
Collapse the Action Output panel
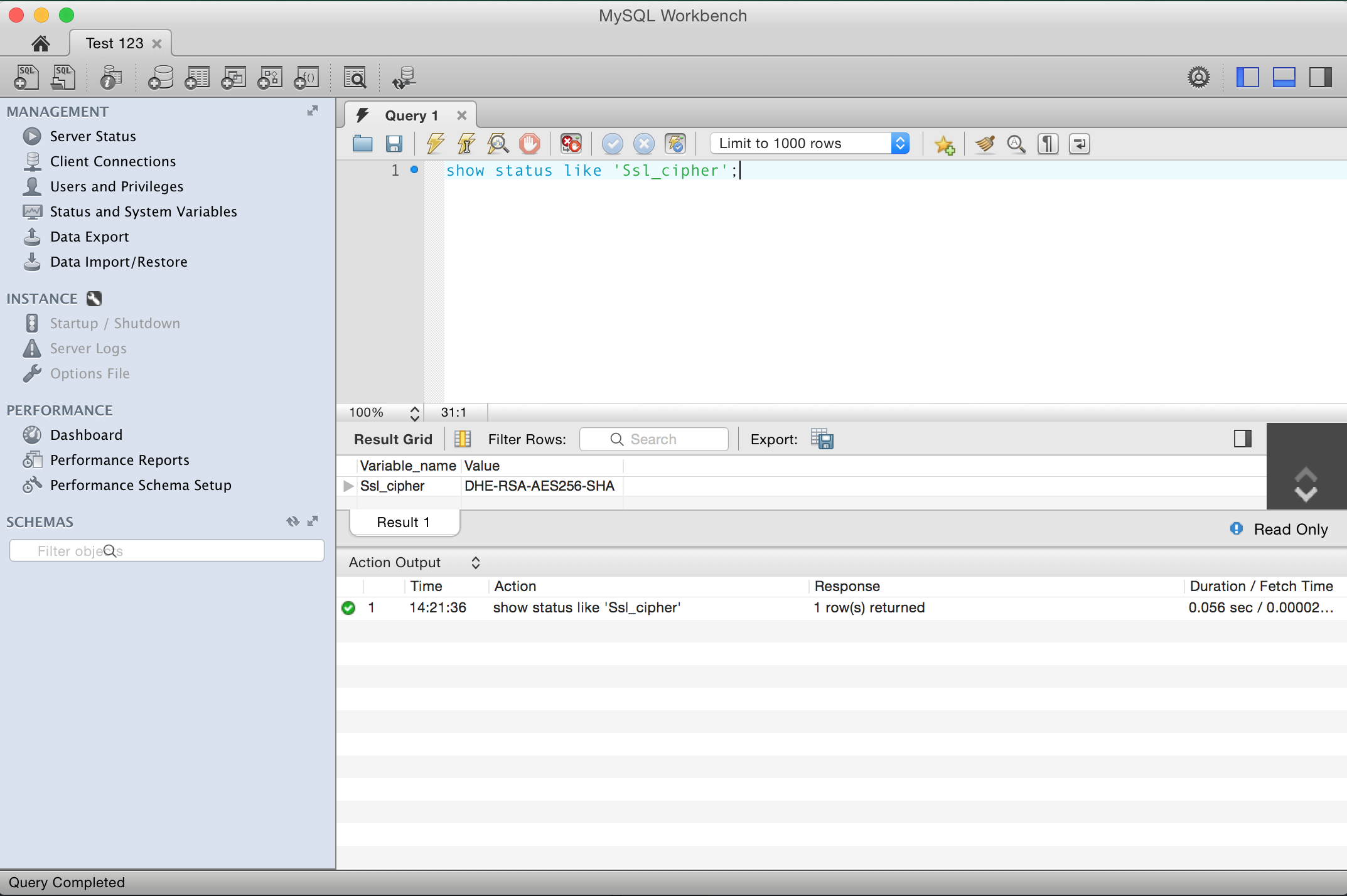(x=475, y=562)
